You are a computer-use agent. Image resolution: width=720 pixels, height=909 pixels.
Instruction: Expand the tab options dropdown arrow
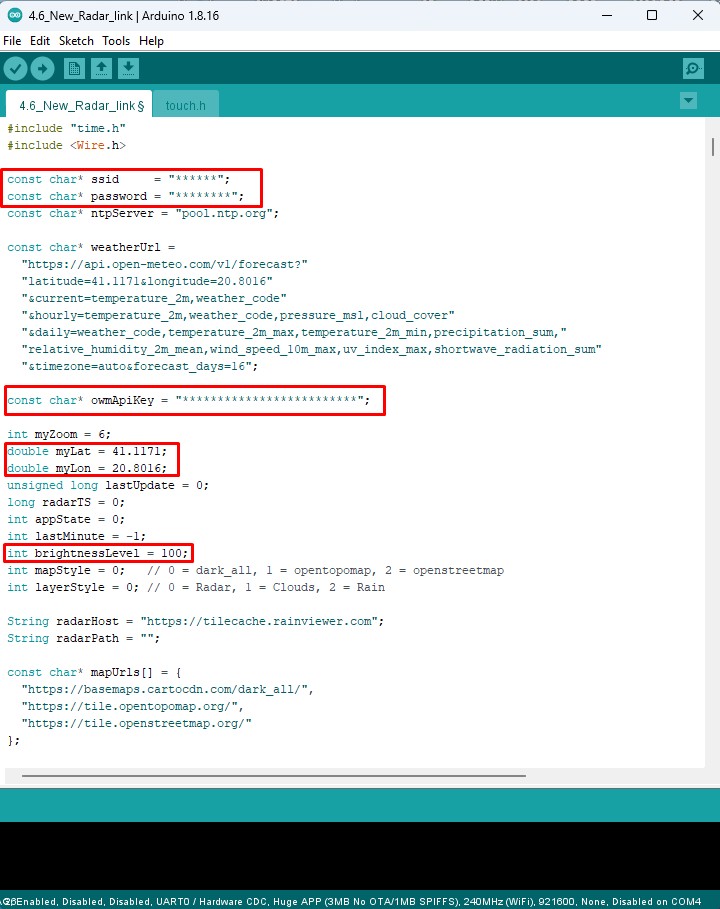point(687,101)
